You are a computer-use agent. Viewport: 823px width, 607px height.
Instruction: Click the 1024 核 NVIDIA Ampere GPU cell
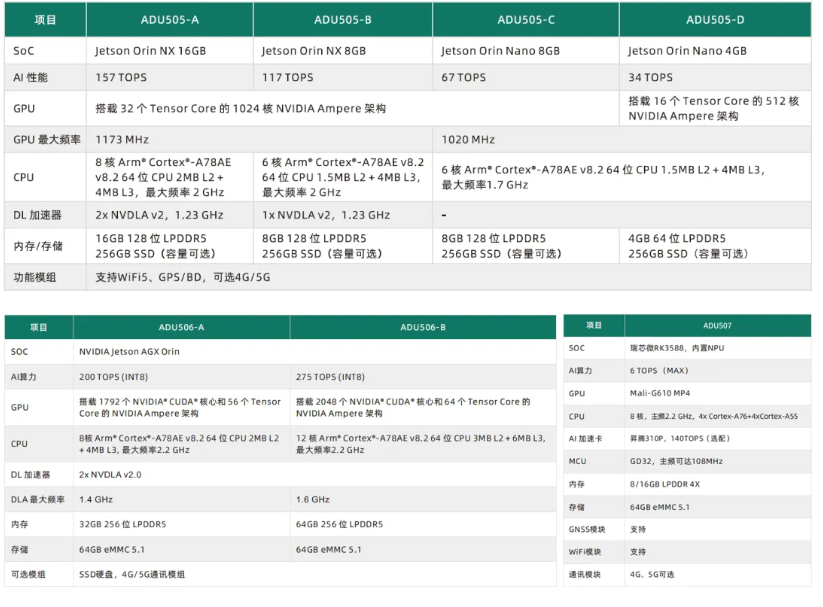(353, 109)
